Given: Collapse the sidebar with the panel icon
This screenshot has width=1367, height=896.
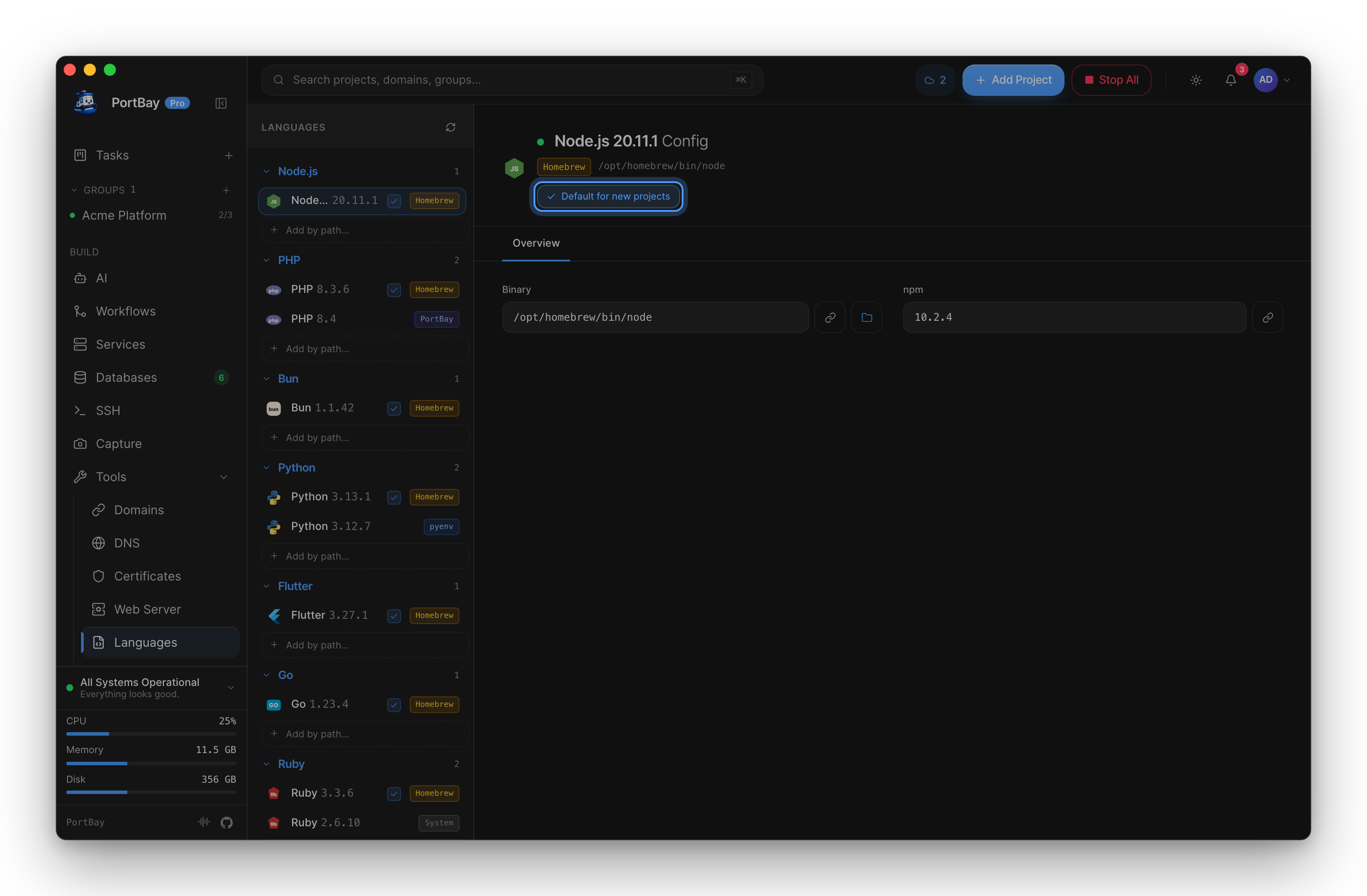Looking at the screenshot, I should [x=221, y=103].
